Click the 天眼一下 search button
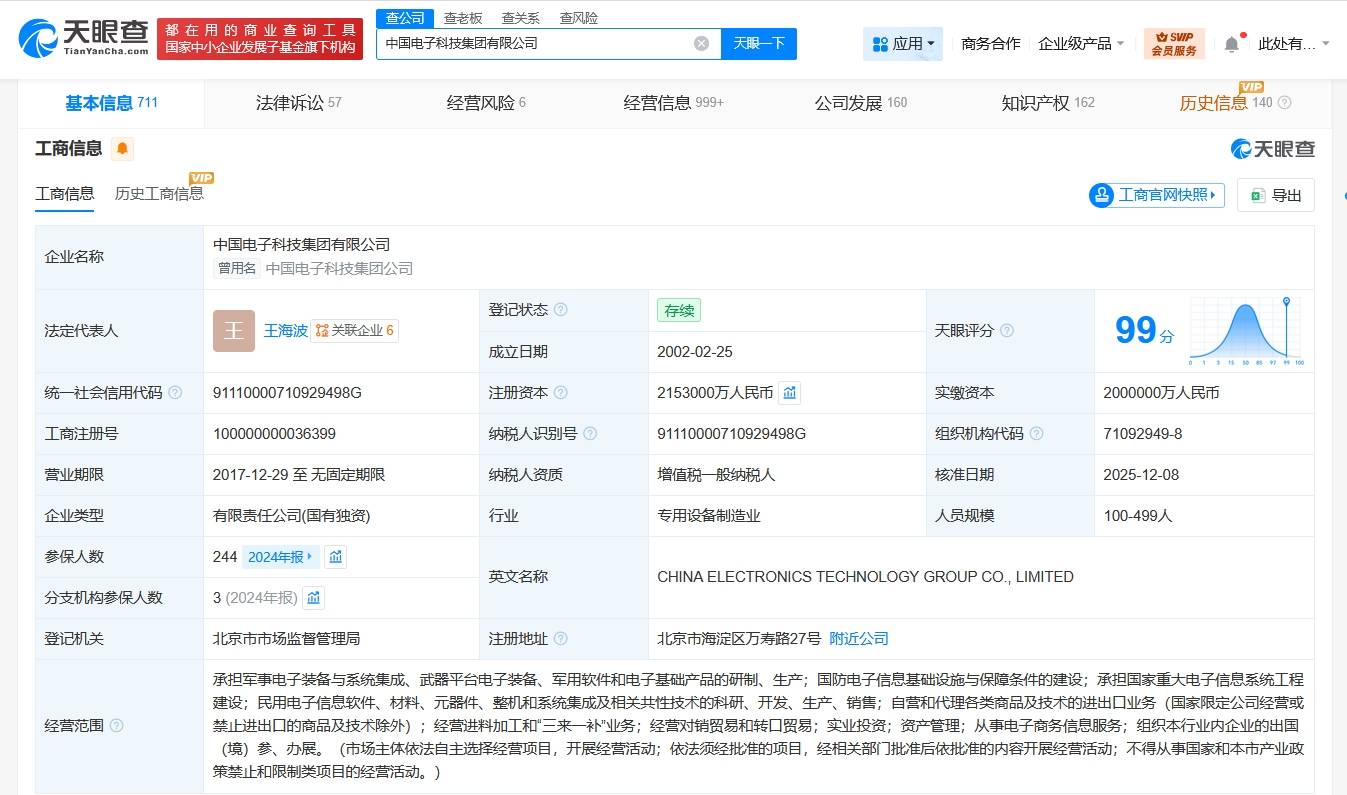1347x795 pixels. [758, 43]
